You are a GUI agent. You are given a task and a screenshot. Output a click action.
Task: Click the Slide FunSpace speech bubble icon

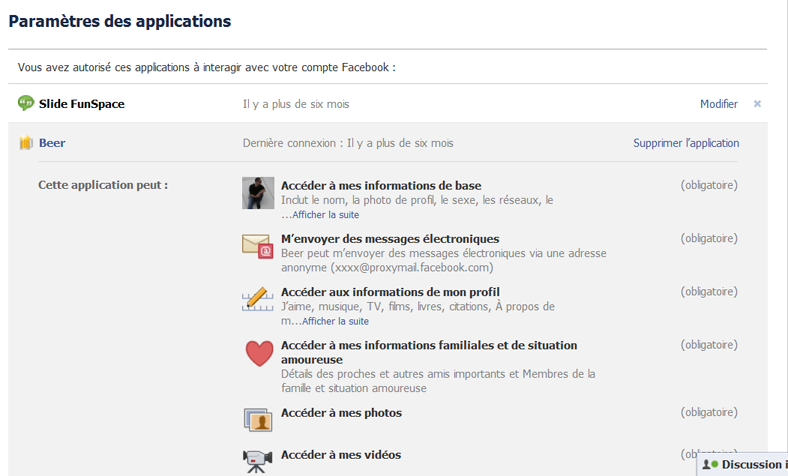(x=26, y=103)
